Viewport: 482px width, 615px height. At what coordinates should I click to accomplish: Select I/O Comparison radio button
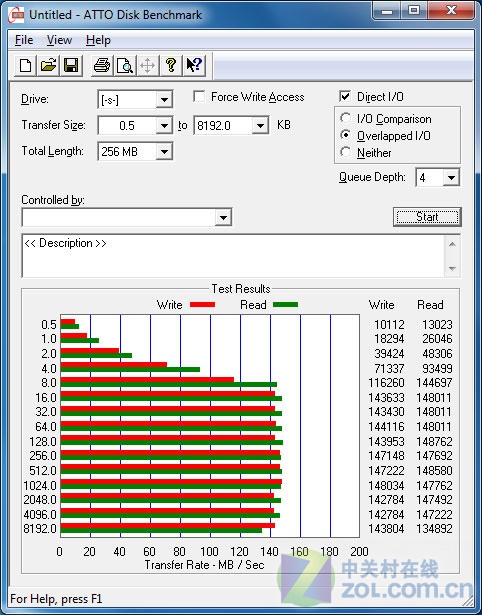(x=346, y=118)
